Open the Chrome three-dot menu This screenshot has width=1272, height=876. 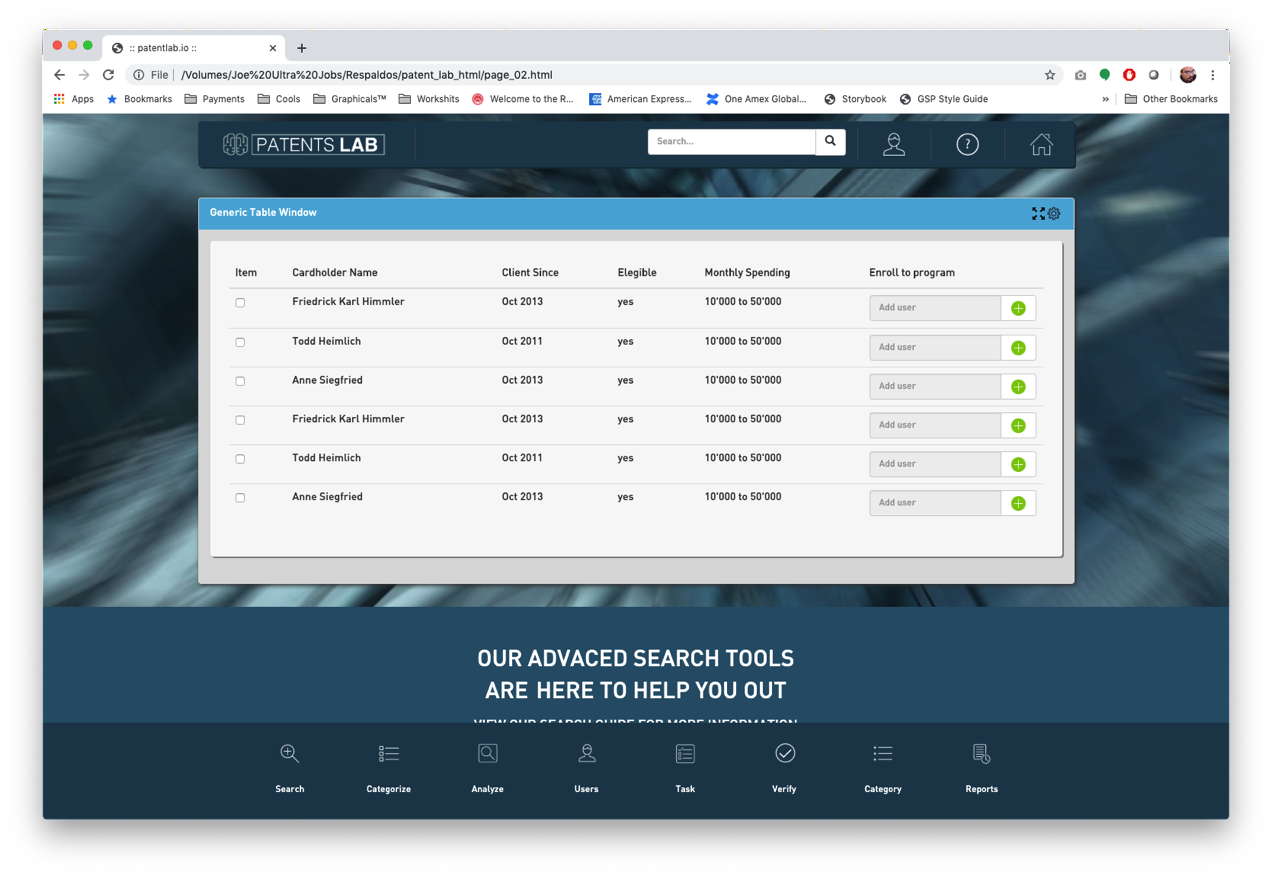(x=1213, y=75)
